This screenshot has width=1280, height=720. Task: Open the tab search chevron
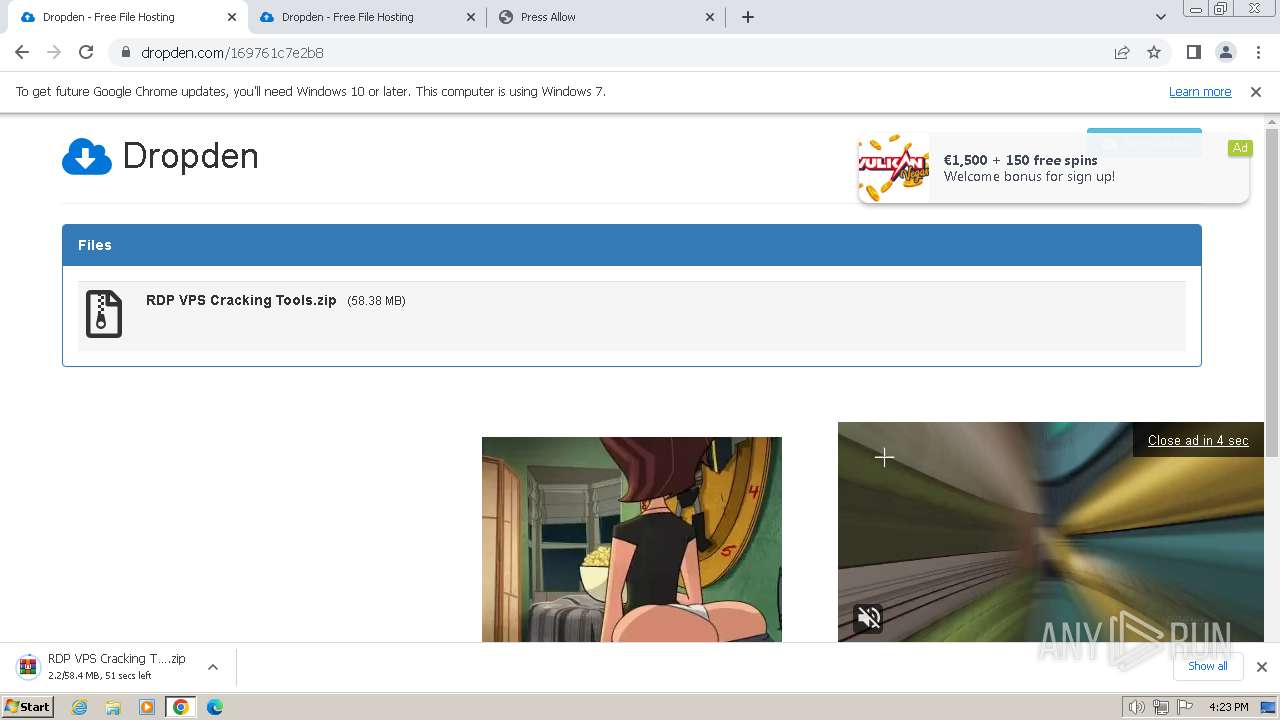(1161, 17)
